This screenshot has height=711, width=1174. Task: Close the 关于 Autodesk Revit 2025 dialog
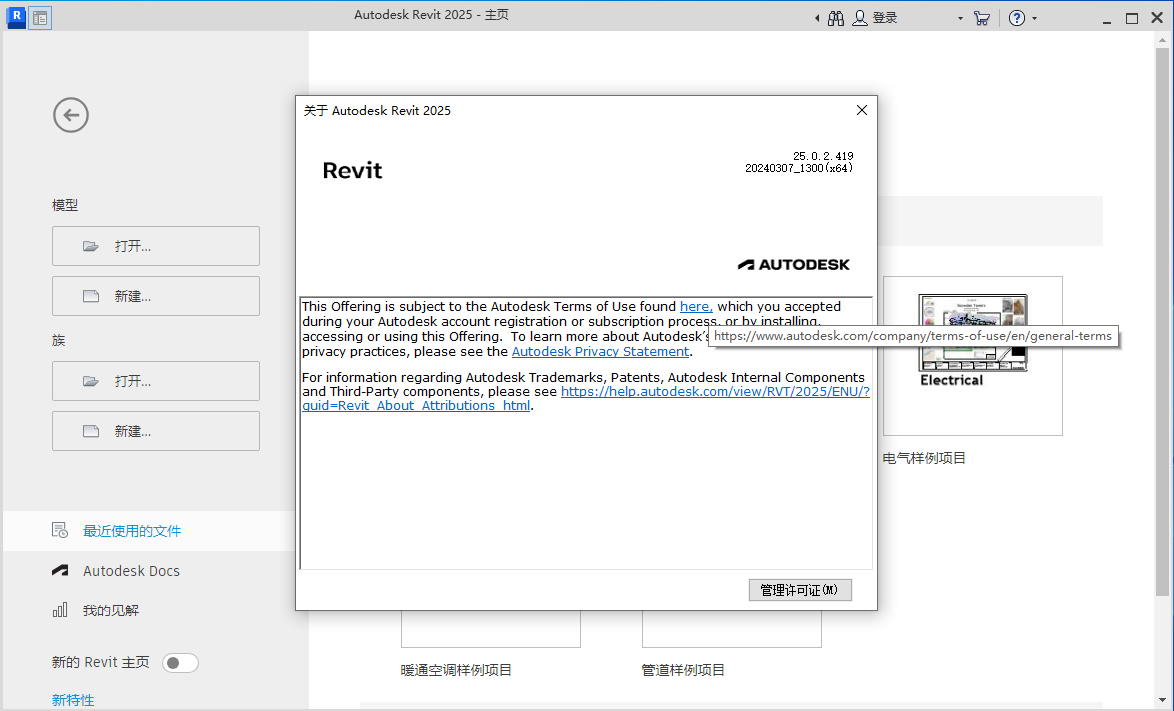pos(862,110)
